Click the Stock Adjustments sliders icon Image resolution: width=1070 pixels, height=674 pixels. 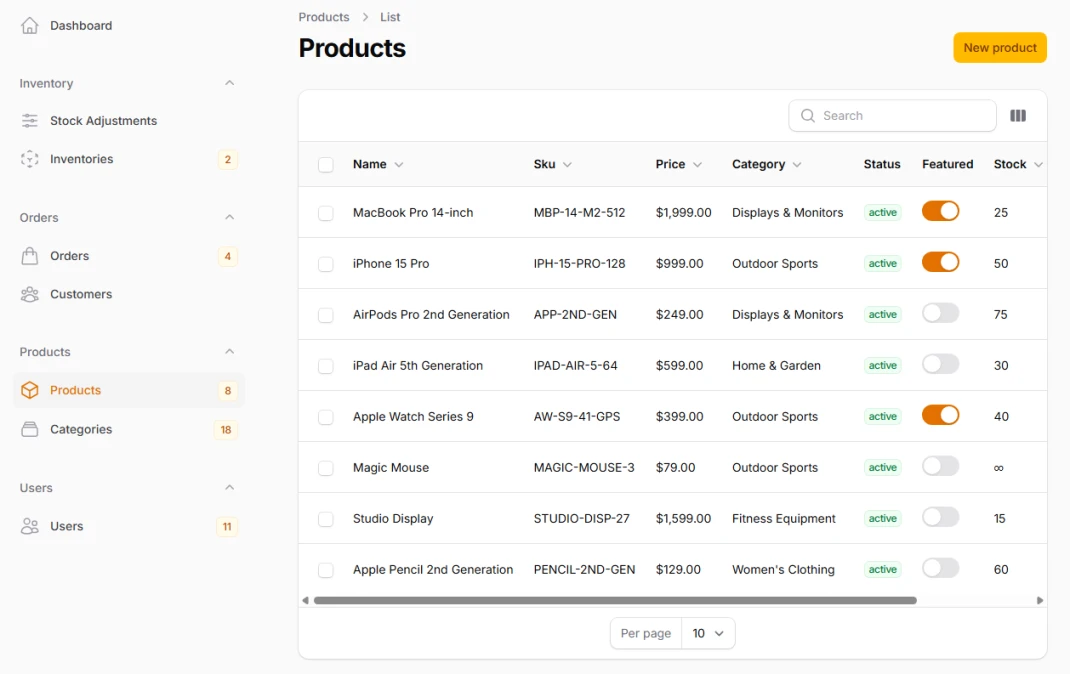[30, 121]
